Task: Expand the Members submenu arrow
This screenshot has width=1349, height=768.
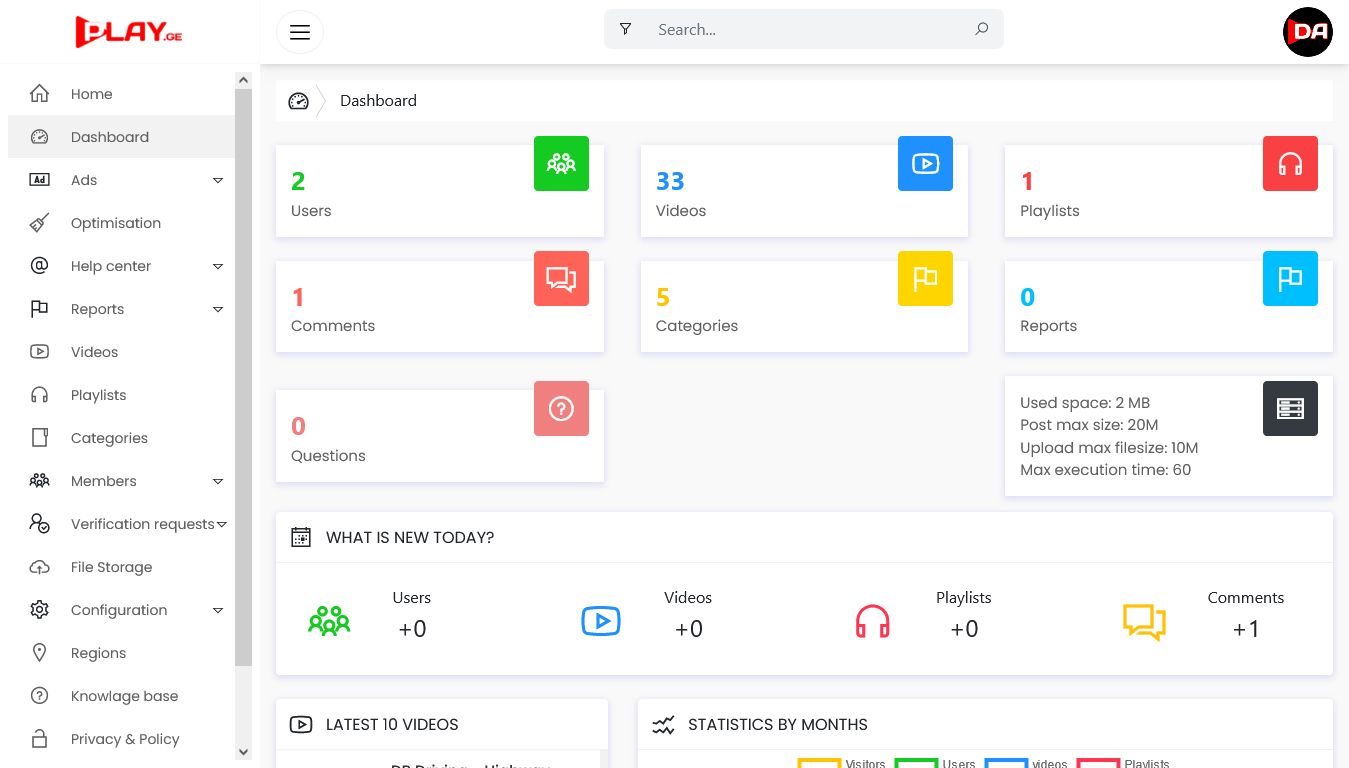Action: point(218,481)
